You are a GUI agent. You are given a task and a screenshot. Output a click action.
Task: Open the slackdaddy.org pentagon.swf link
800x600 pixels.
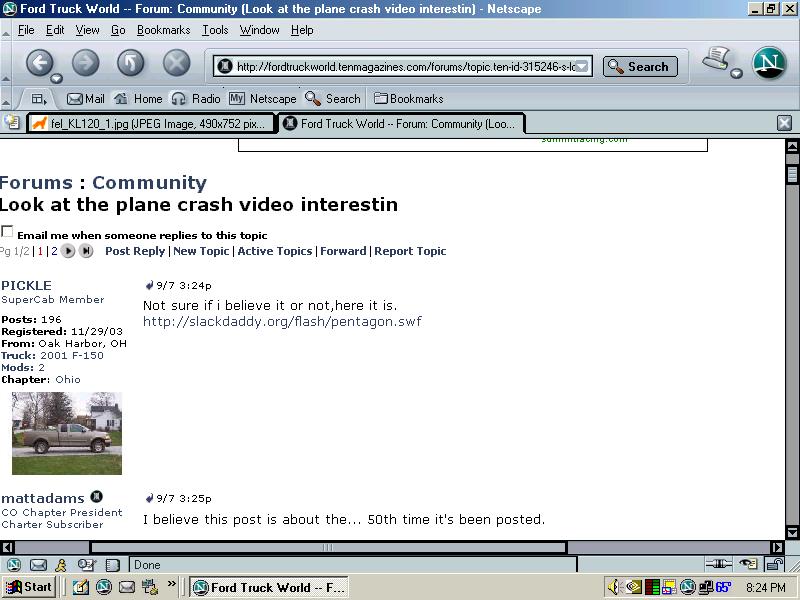[x=282, y=321]
